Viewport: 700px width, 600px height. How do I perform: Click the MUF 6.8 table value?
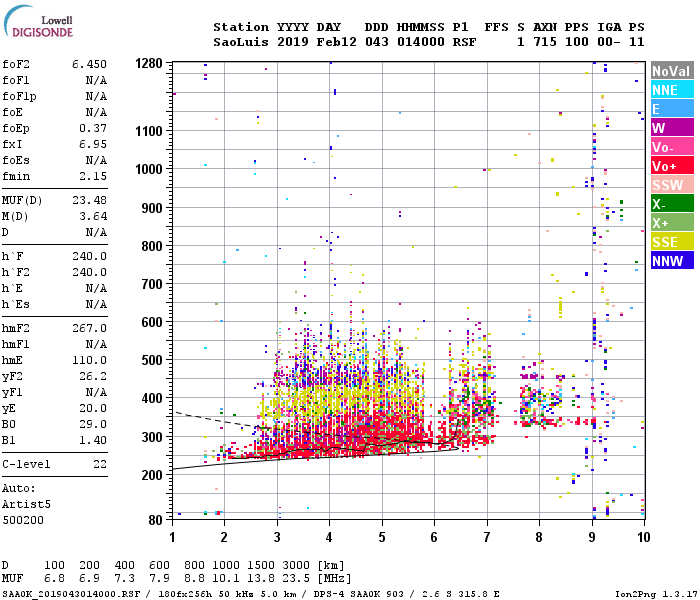click(54, 578)
